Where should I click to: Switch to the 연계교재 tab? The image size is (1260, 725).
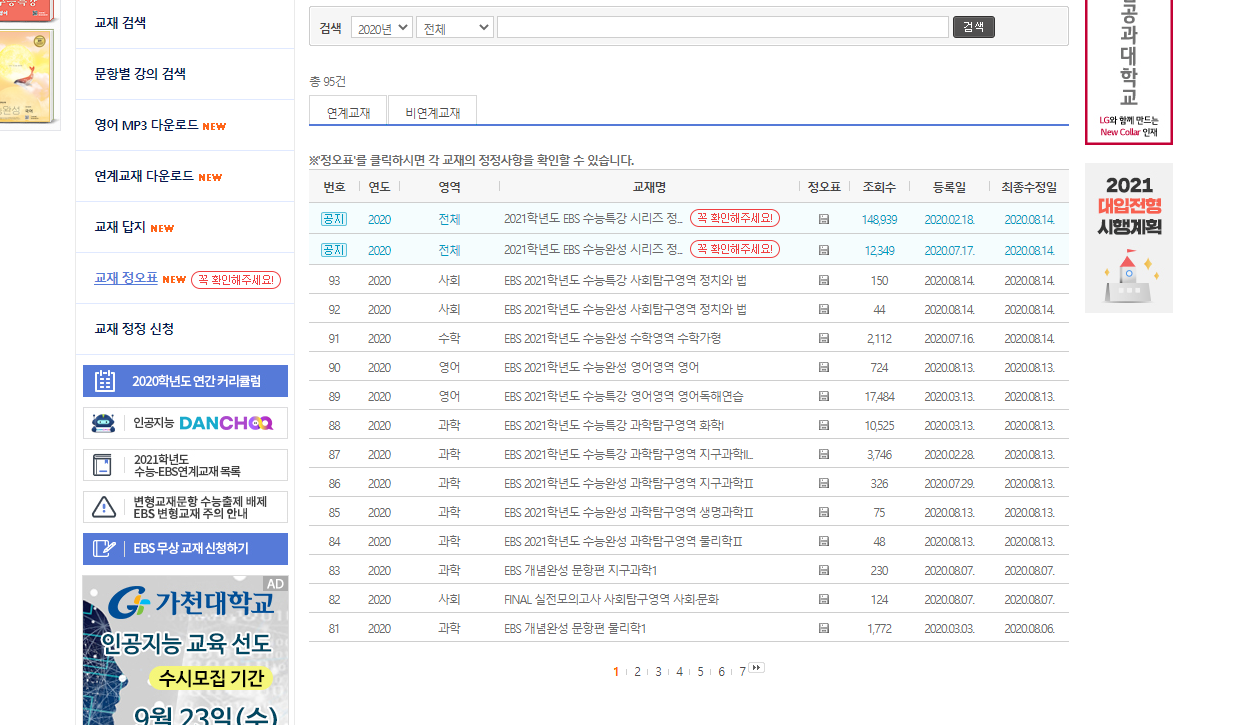pos(349,112)
